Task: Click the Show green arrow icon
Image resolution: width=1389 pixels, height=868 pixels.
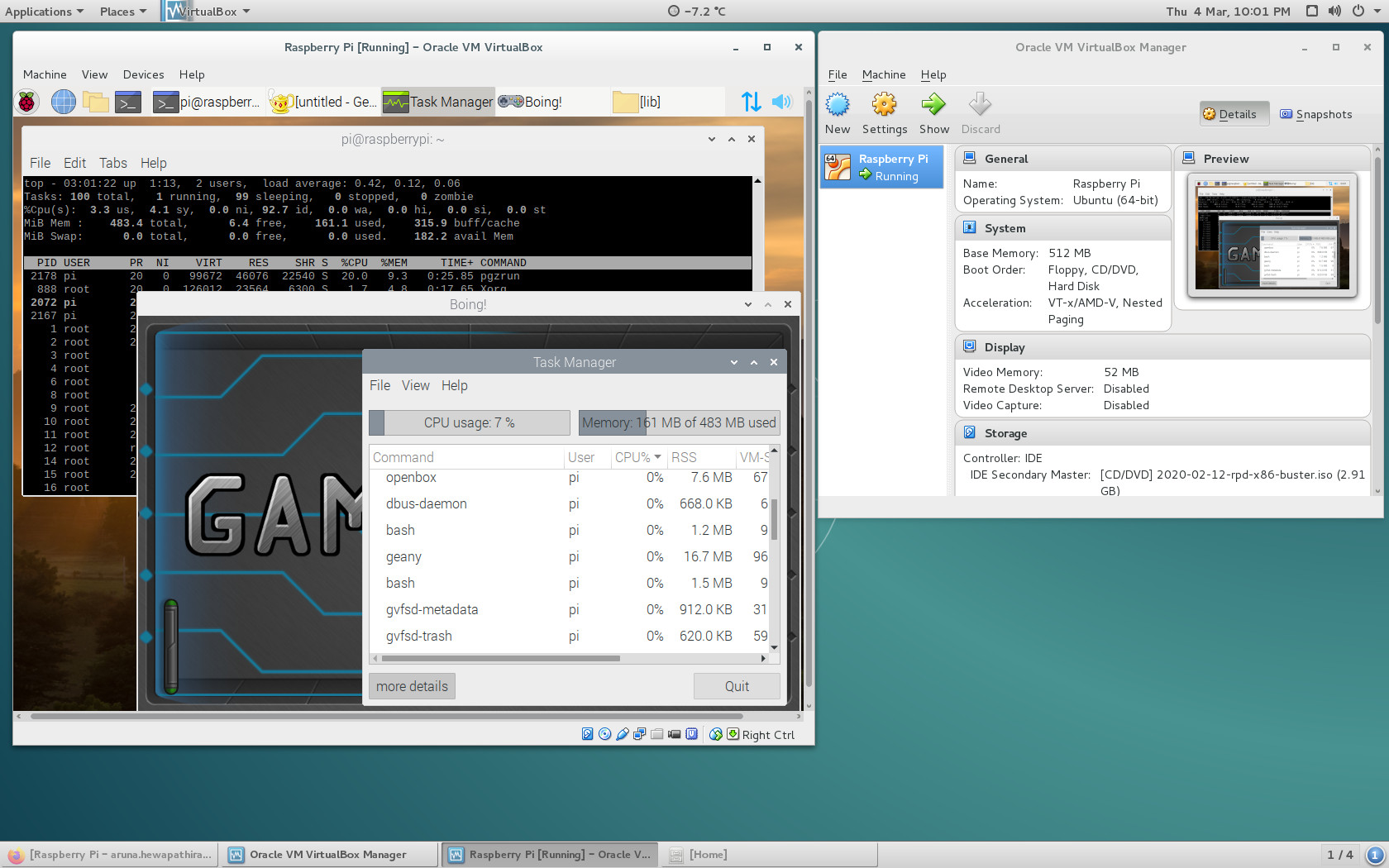Action: (x=934, y=112)
